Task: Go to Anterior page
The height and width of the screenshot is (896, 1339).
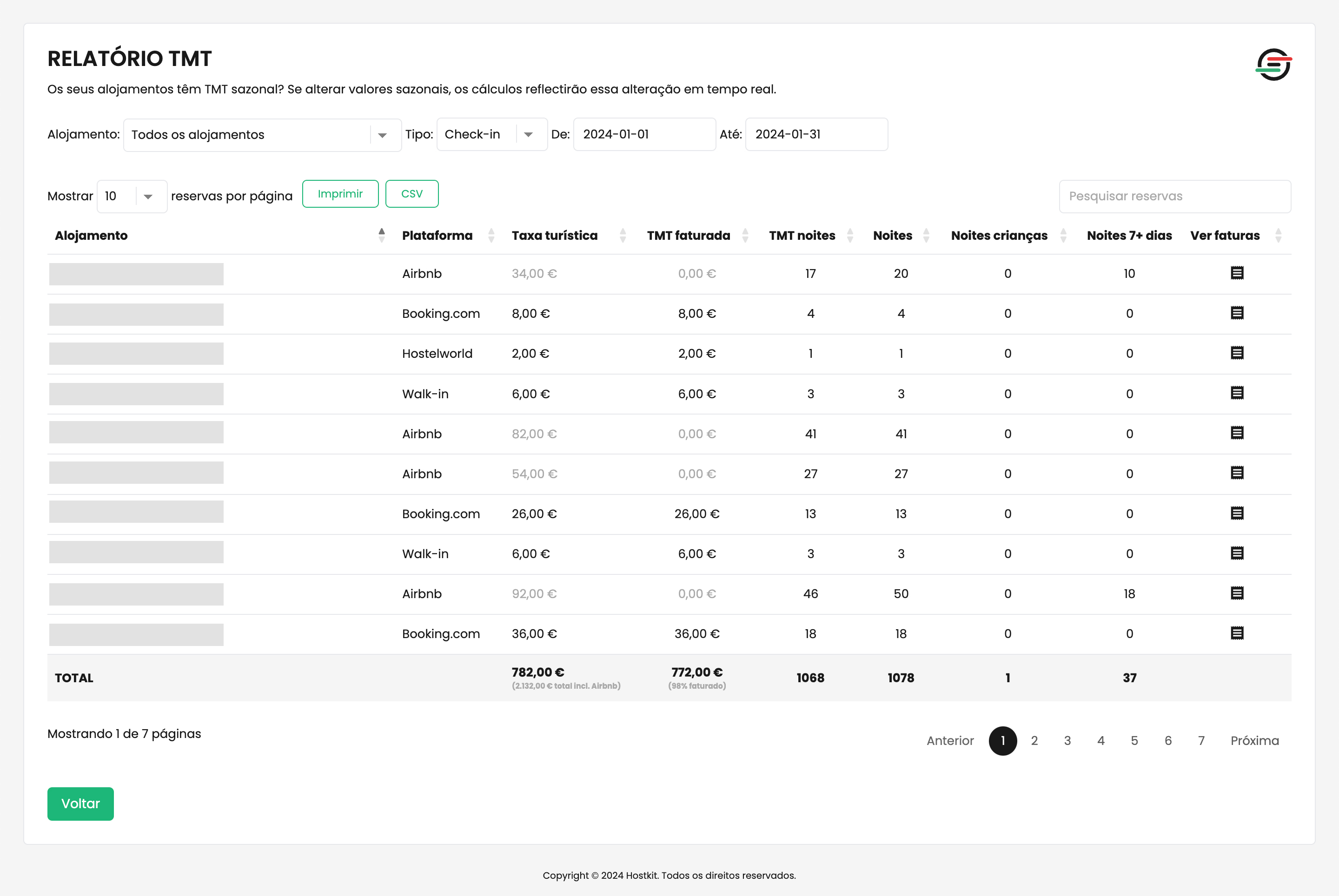Action: tap(950, 741)
